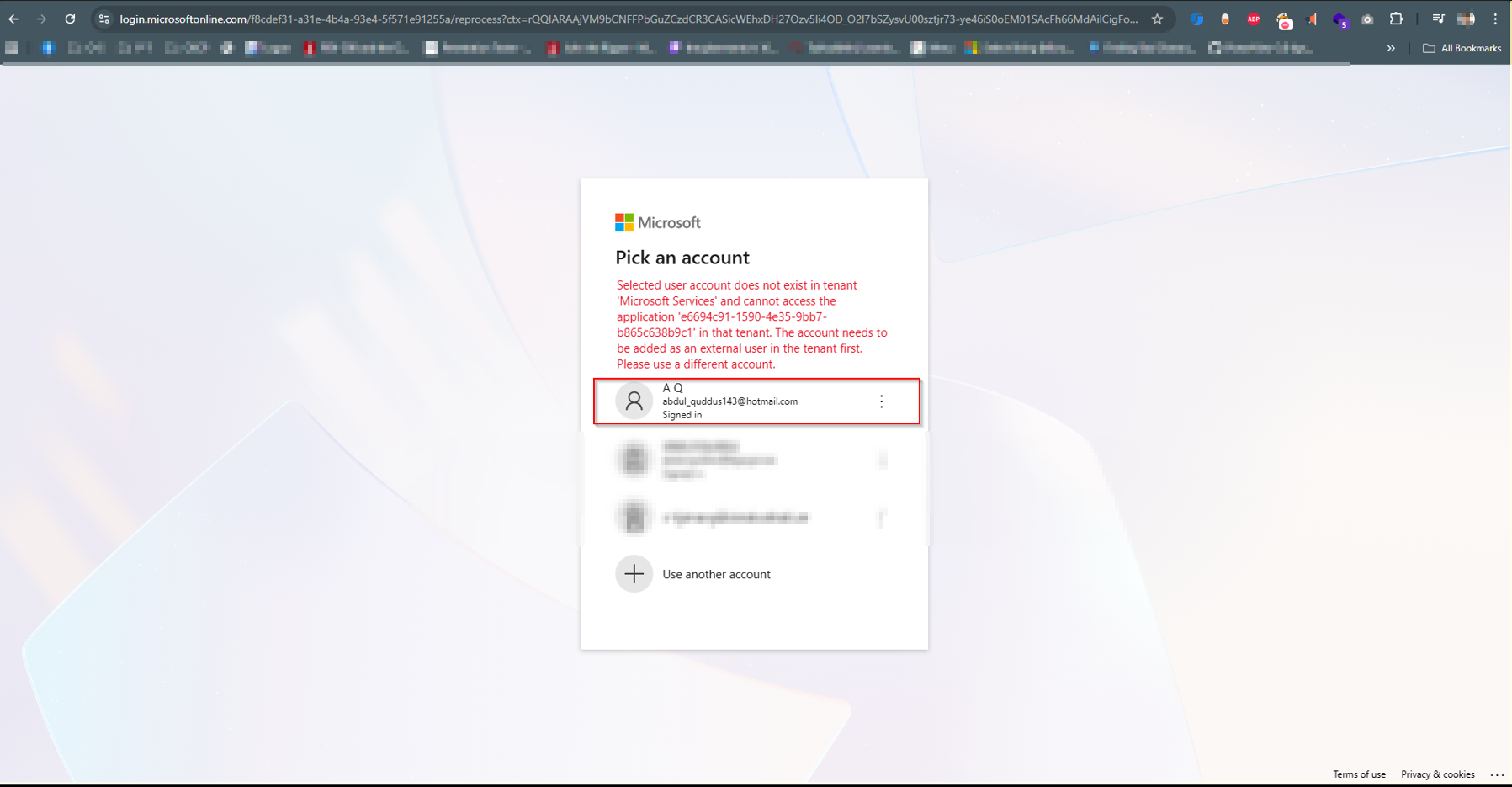The image size is (1512, 787).
Task: Open the extension with red minus badge
Action: click(1283, 20)
